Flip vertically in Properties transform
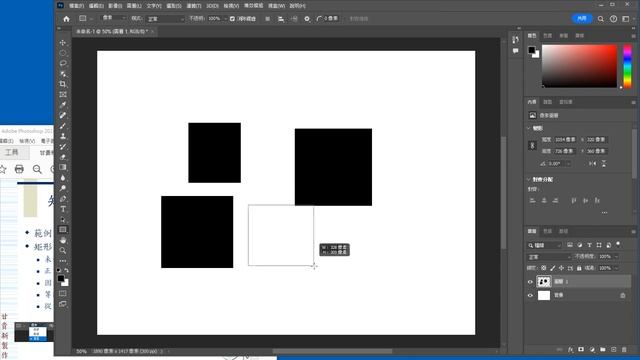The width and height of the screenshot is (640, 360). [x=604, y=163]
